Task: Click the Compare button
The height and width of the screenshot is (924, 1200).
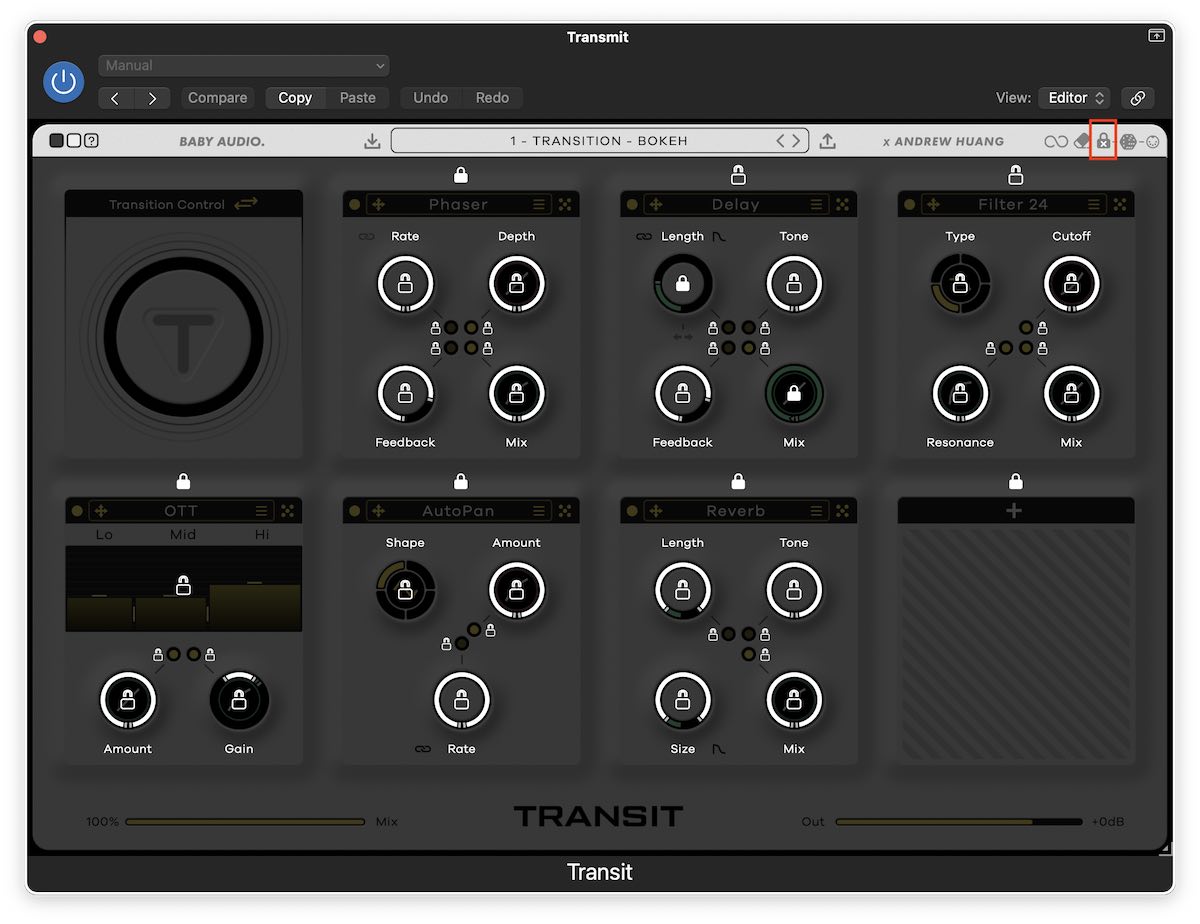Action: click(218, 98)
